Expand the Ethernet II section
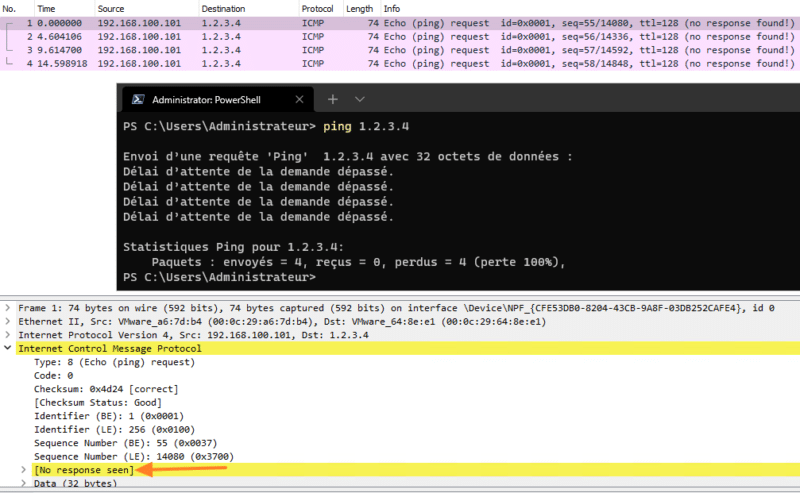This screenshot has width=800, height=493. pyautogui.click(x=9, y=321)
